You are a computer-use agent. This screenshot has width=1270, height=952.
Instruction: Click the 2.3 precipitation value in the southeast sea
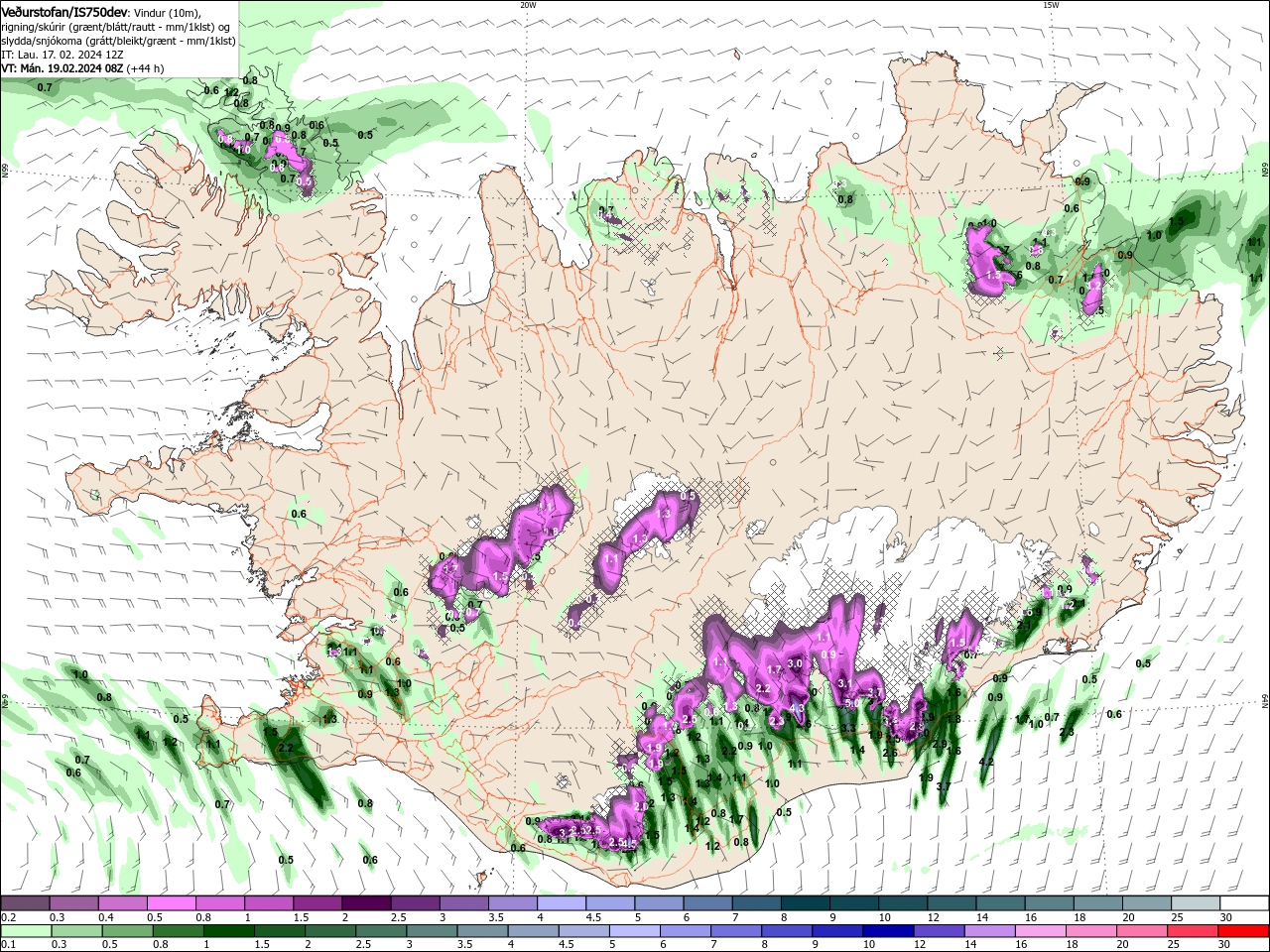1067,732
